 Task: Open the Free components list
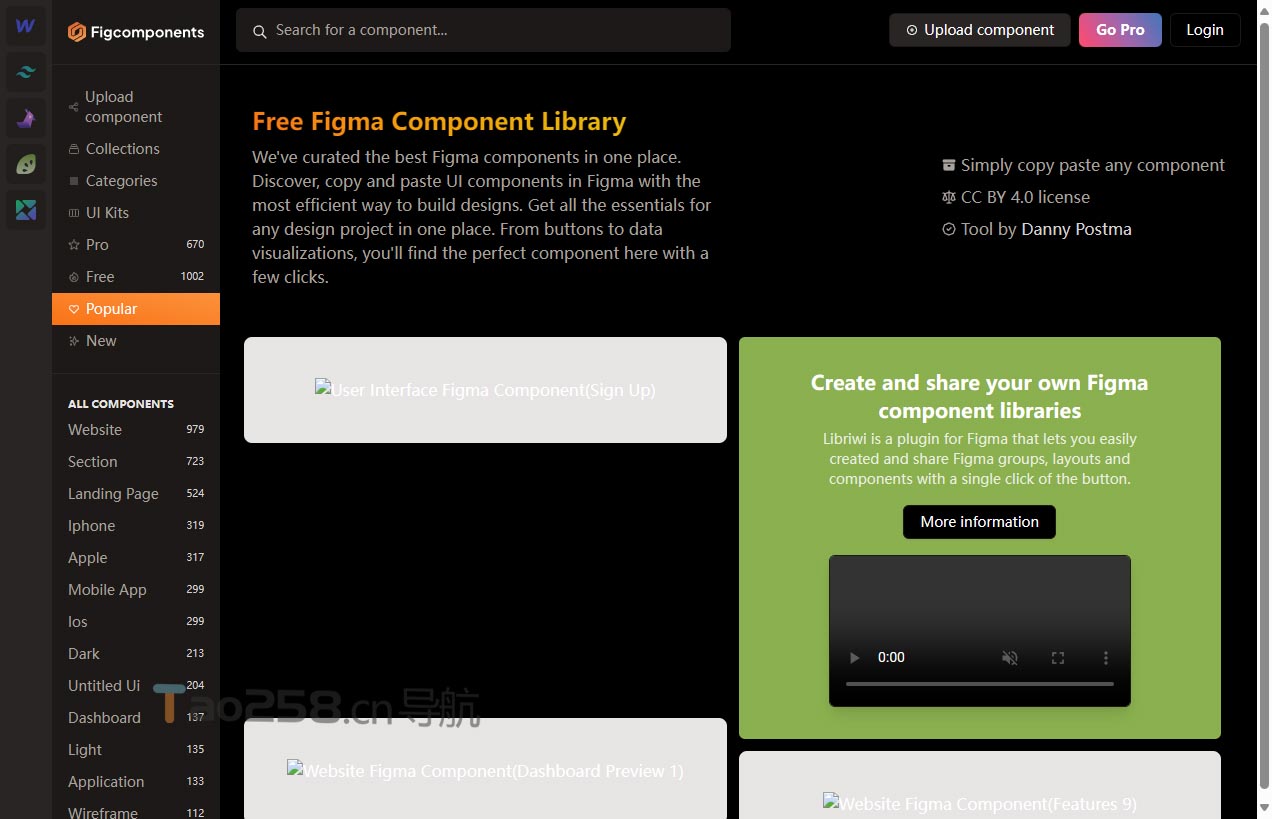point(136,277)
